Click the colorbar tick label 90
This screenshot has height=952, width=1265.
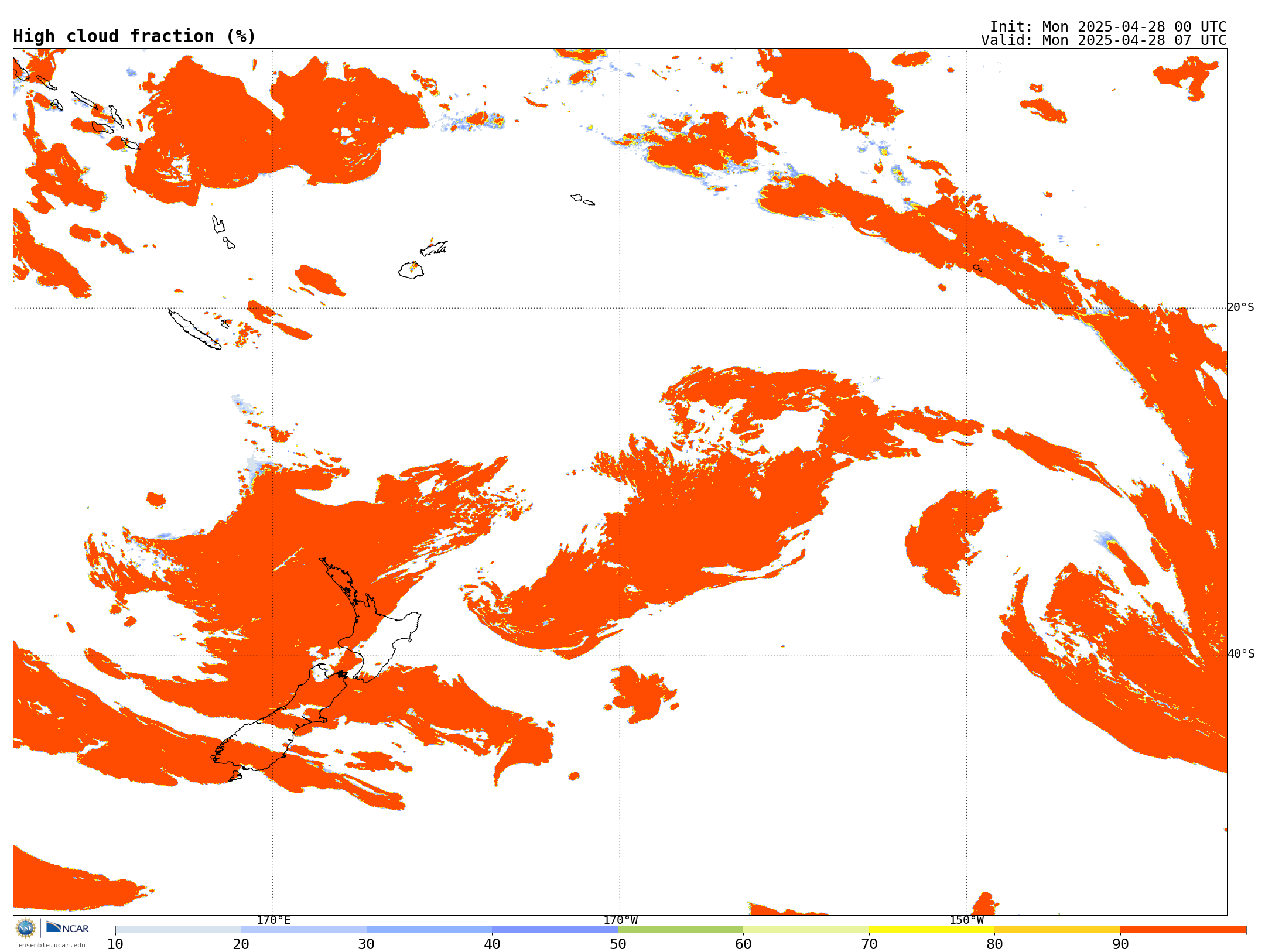(x=1120, y=944)
